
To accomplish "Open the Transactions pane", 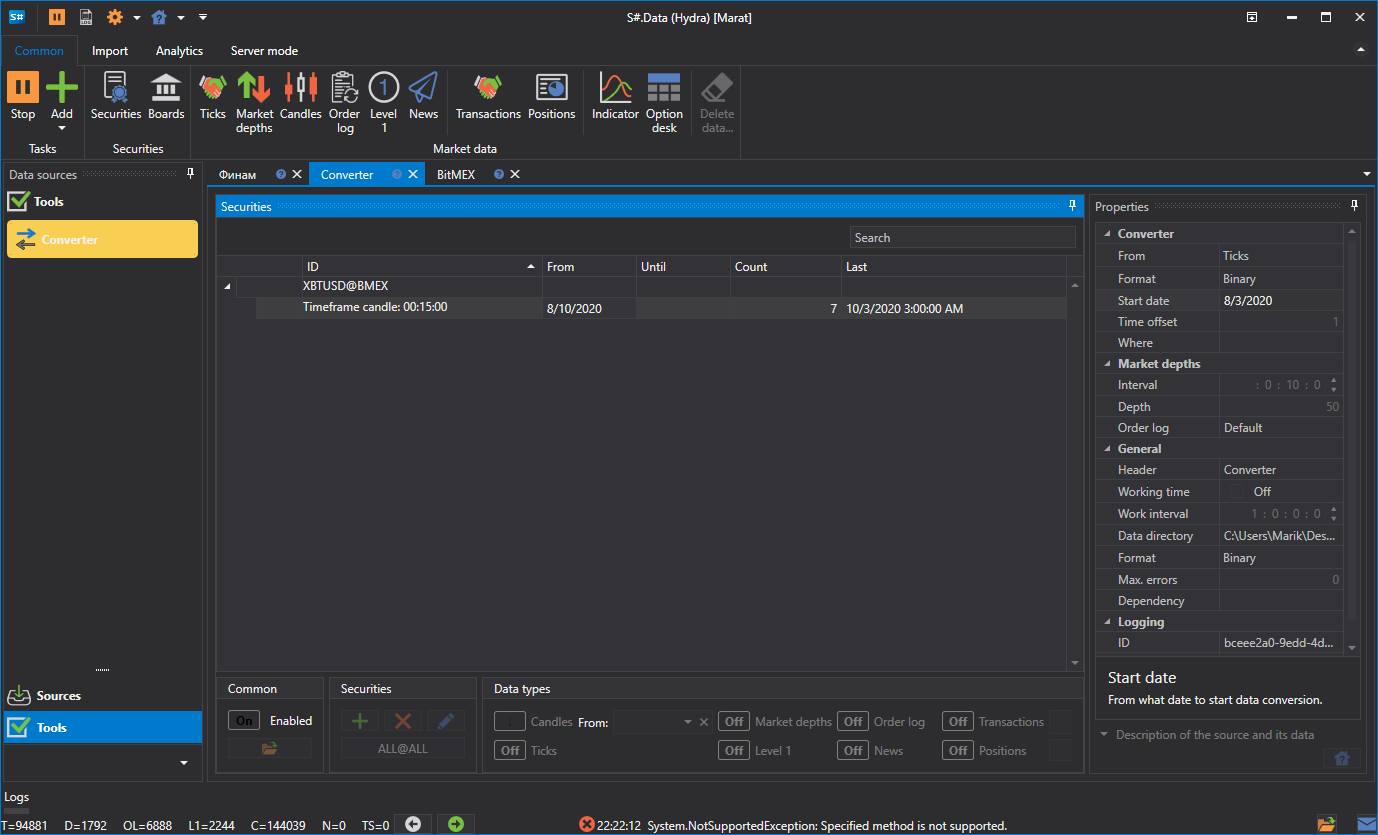I will (488, 97).
